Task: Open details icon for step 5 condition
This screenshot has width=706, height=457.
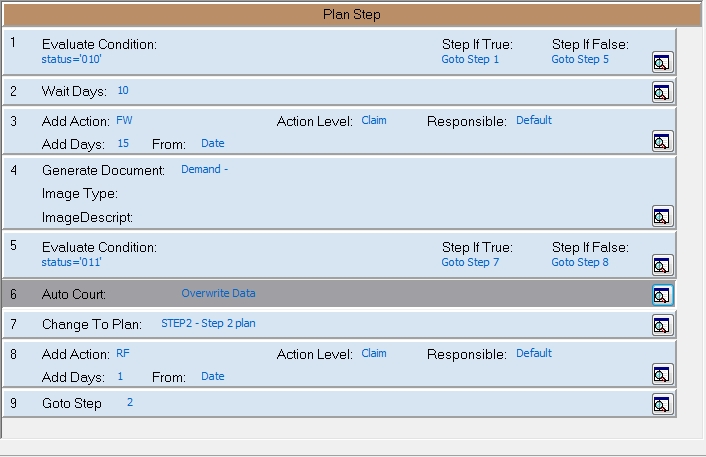Action: tap(661, 264)
